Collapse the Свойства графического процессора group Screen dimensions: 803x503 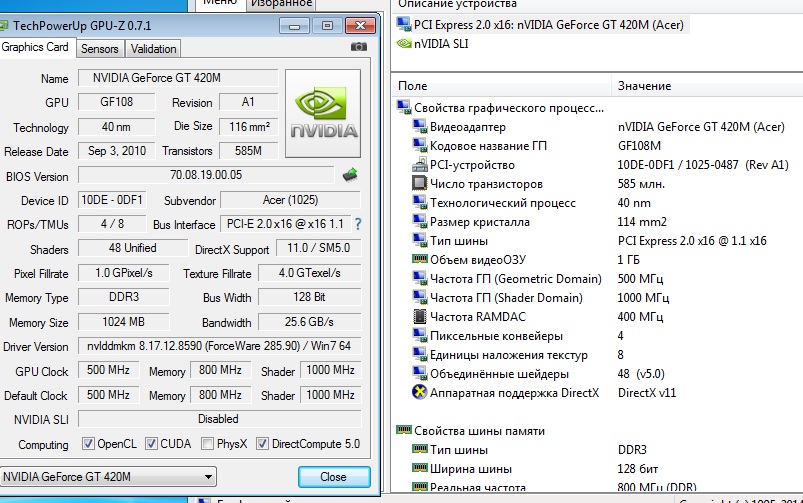(404, 108)
